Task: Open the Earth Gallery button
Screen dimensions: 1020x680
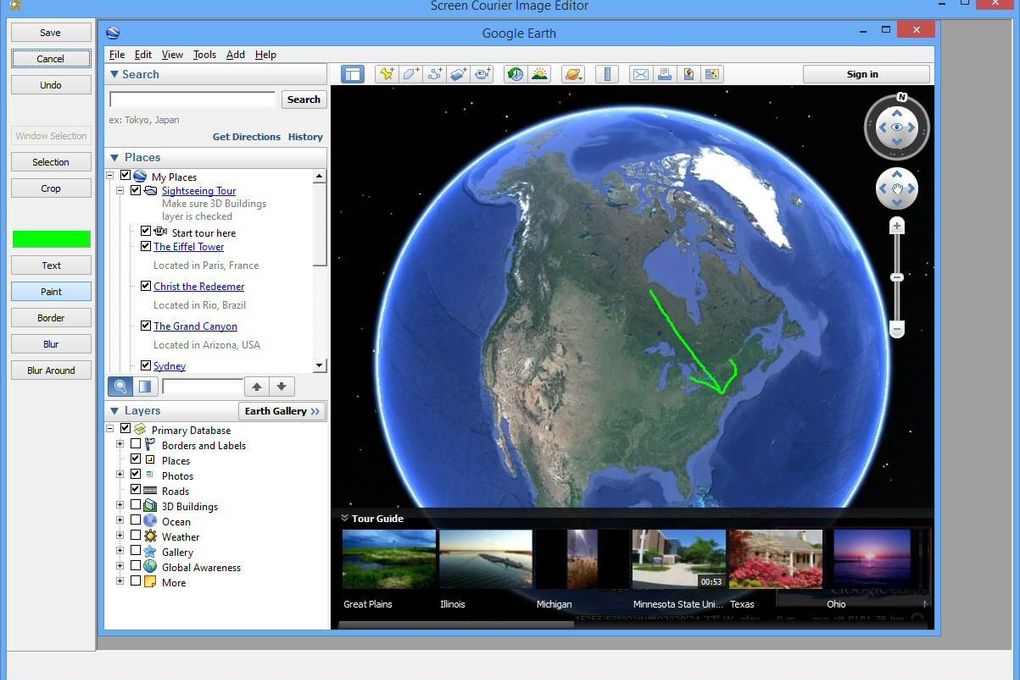Action: (x=282, y=411)
